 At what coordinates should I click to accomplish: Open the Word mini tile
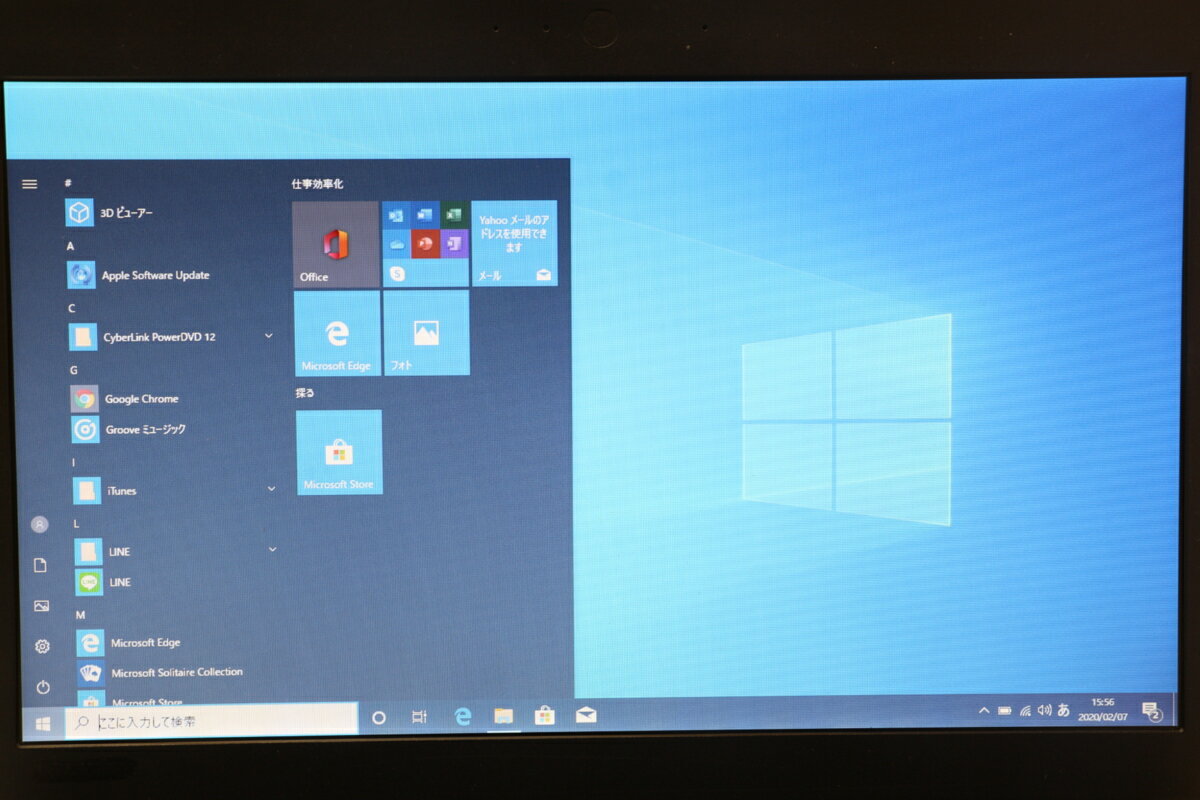tap(425, 214)
